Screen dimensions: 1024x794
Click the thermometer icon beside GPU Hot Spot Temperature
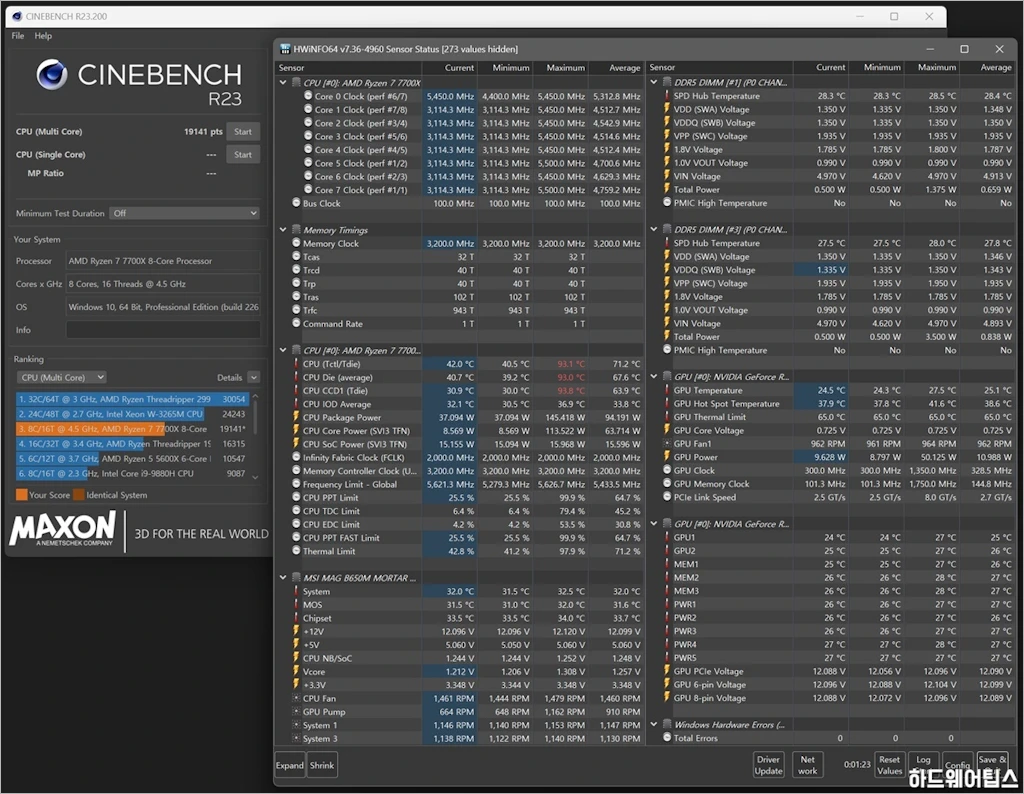pos(667,404)
